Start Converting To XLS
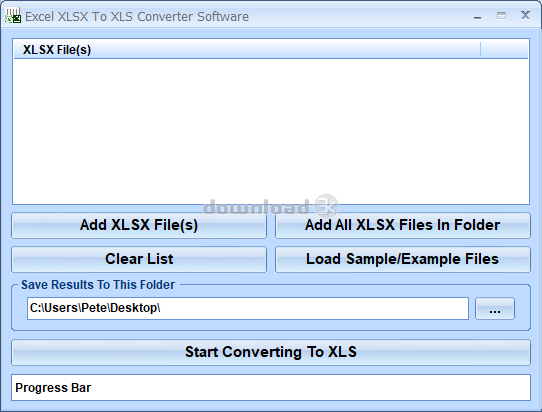This screenshot has height=412, width=542. pos(271,352)
